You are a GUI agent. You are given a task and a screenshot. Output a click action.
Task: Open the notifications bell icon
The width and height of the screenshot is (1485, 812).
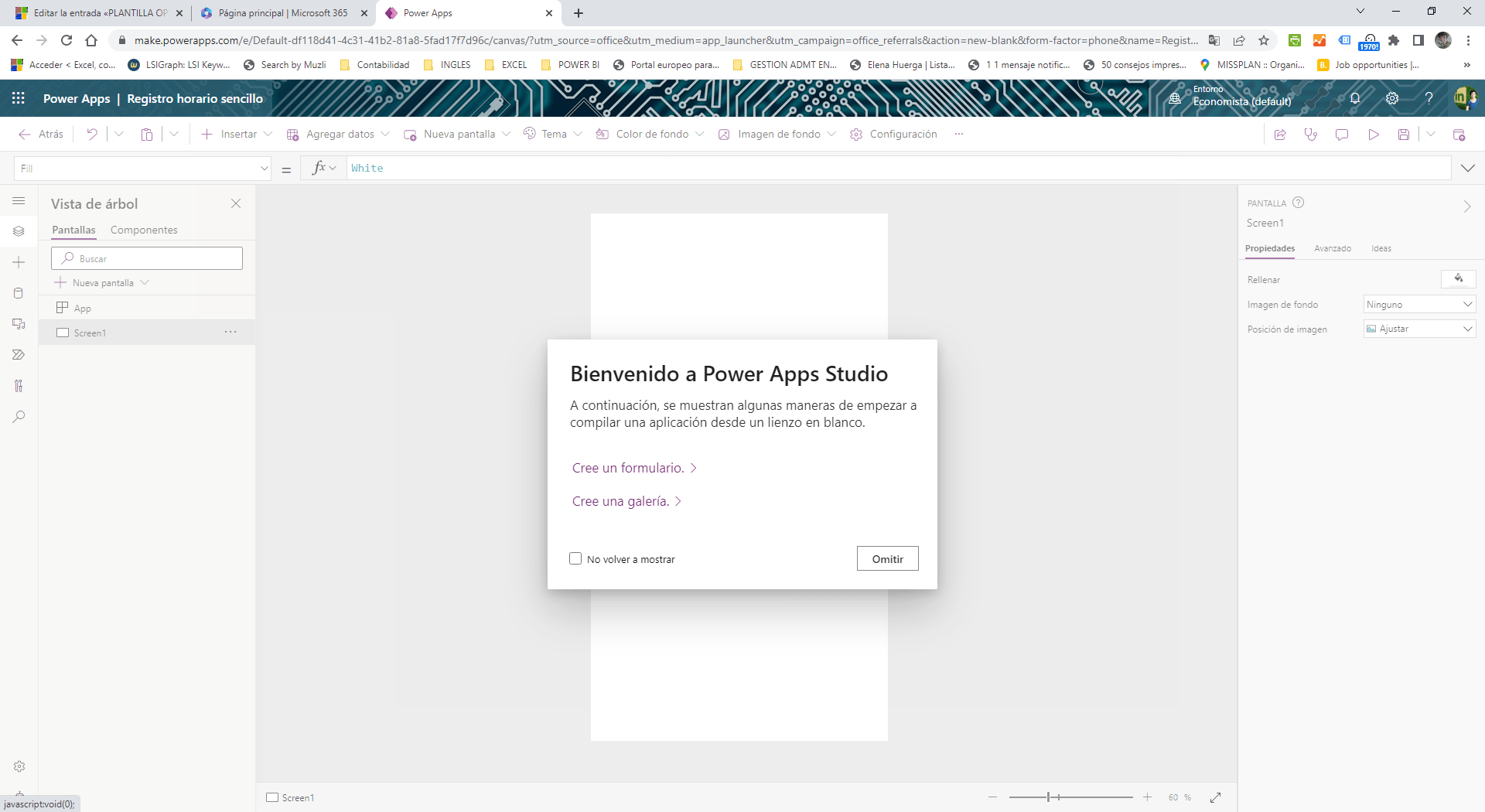click(1355, 98)
